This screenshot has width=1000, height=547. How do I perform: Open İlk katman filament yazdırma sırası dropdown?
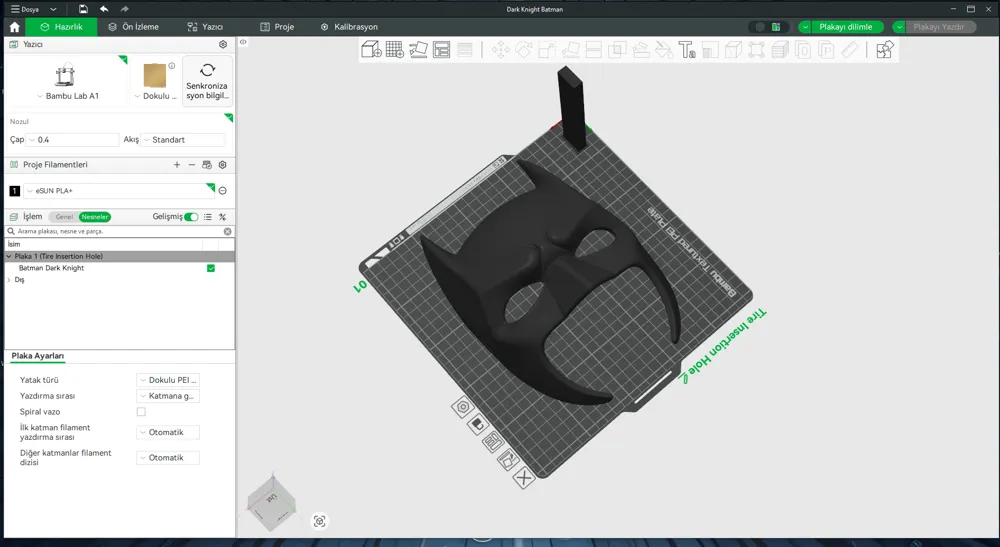[x=168, y=432]
